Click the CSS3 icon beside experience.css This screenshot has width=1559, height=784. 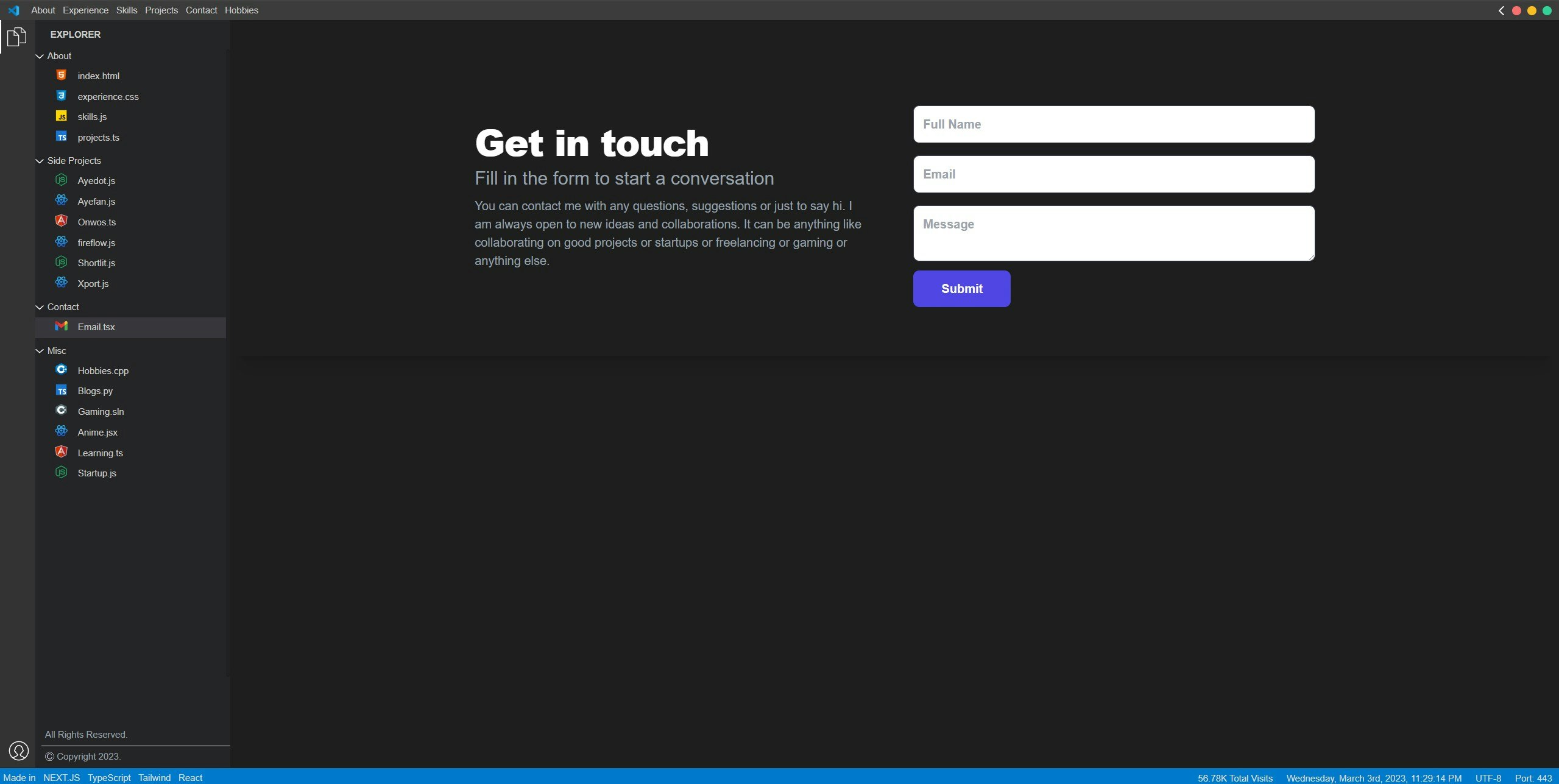click(x=62, y=96)
